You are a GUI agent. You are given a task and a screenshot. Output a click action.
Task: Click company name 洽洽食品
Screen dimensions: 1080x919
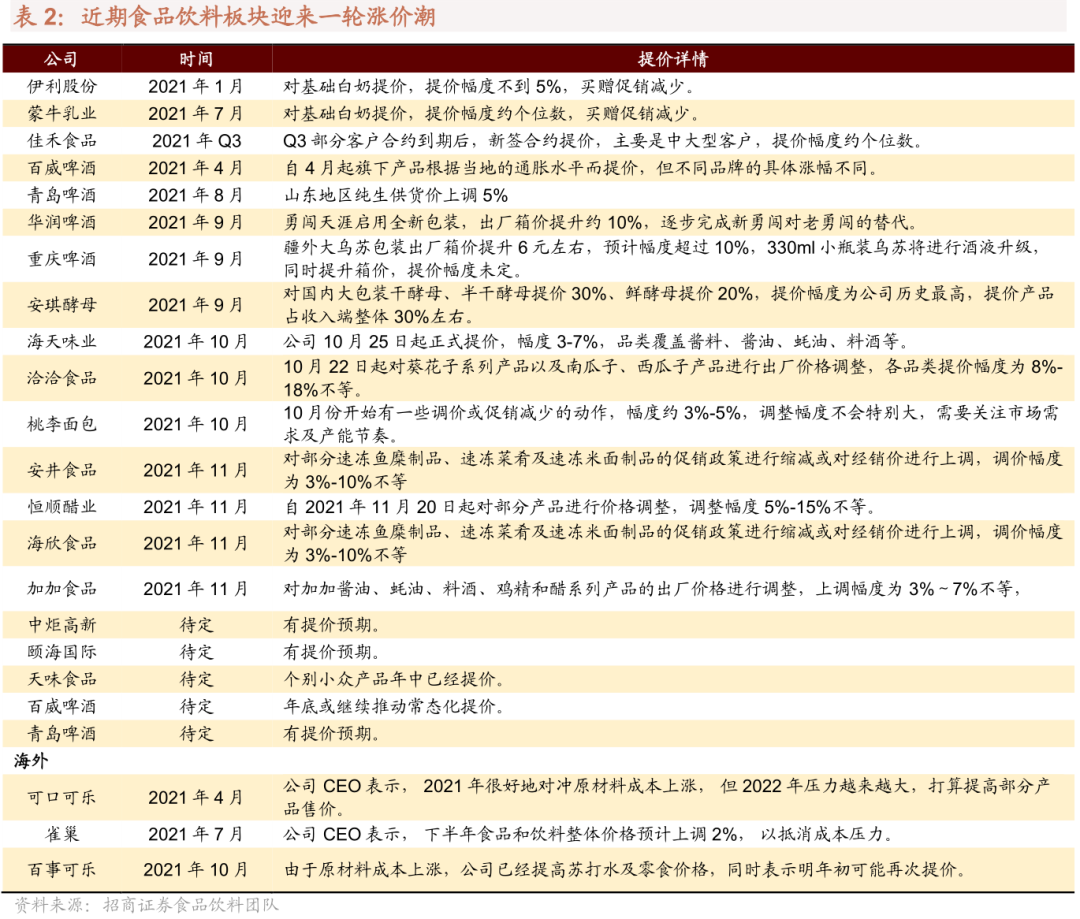tap(61, 378)
